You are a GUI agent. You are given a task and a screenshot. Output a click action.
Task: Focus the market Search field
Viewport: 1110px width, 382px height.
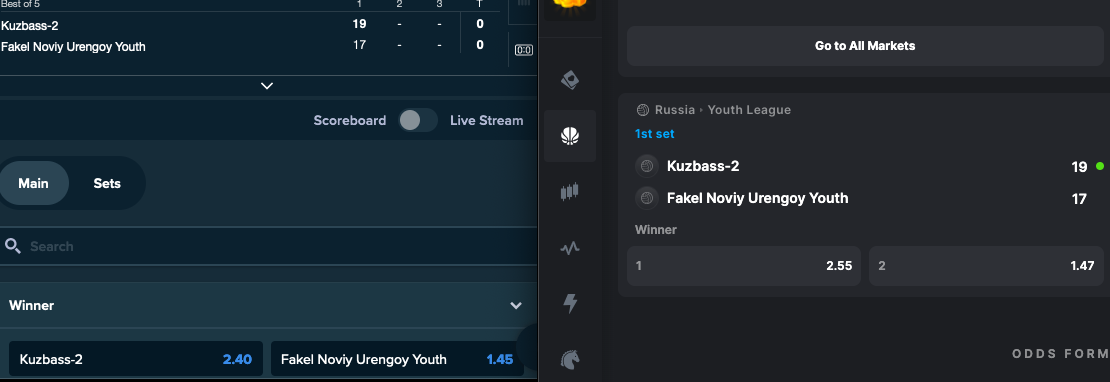[268, 246]
